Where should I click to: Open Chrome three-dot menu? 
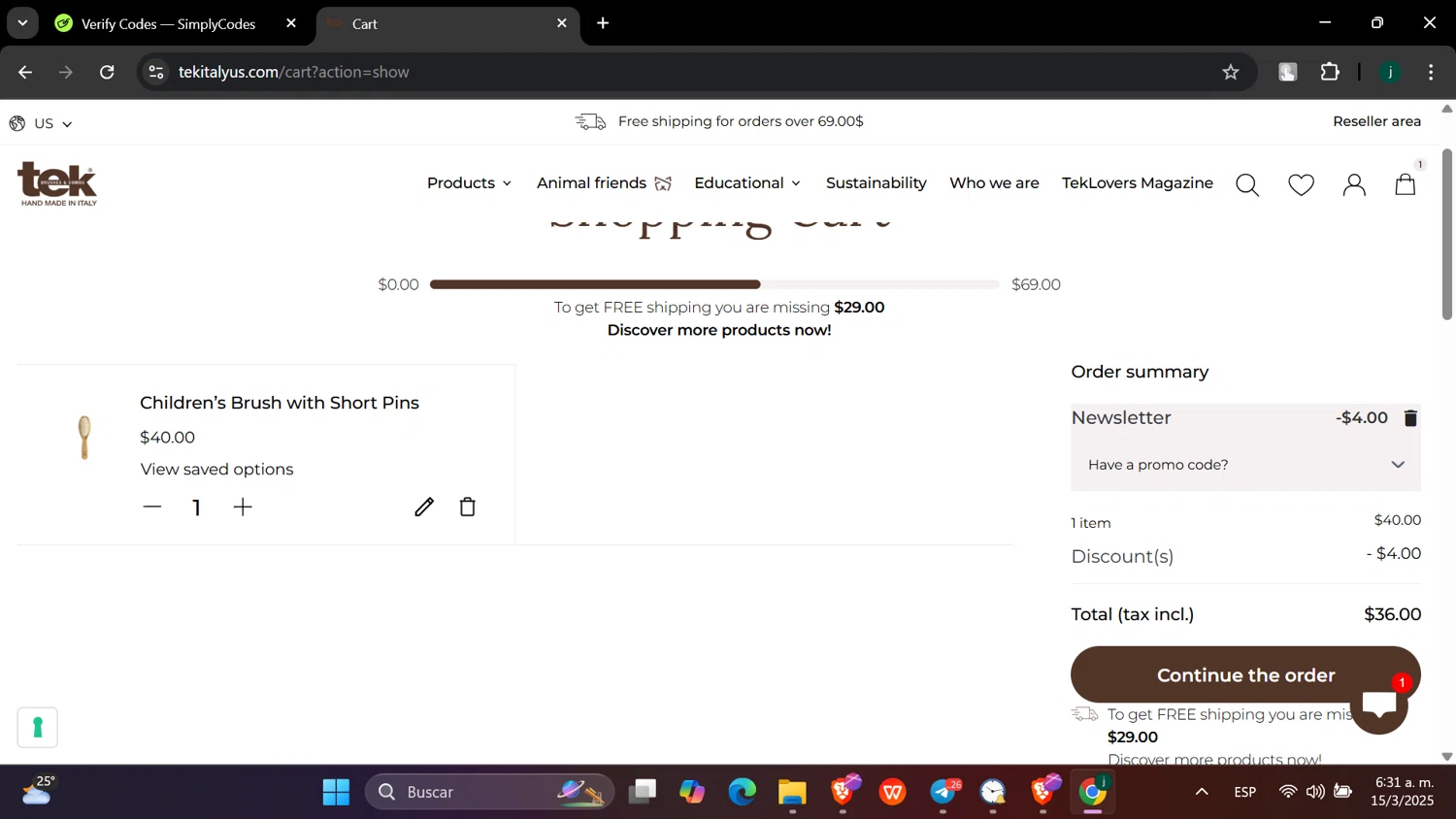click(x=1431, y=72)
